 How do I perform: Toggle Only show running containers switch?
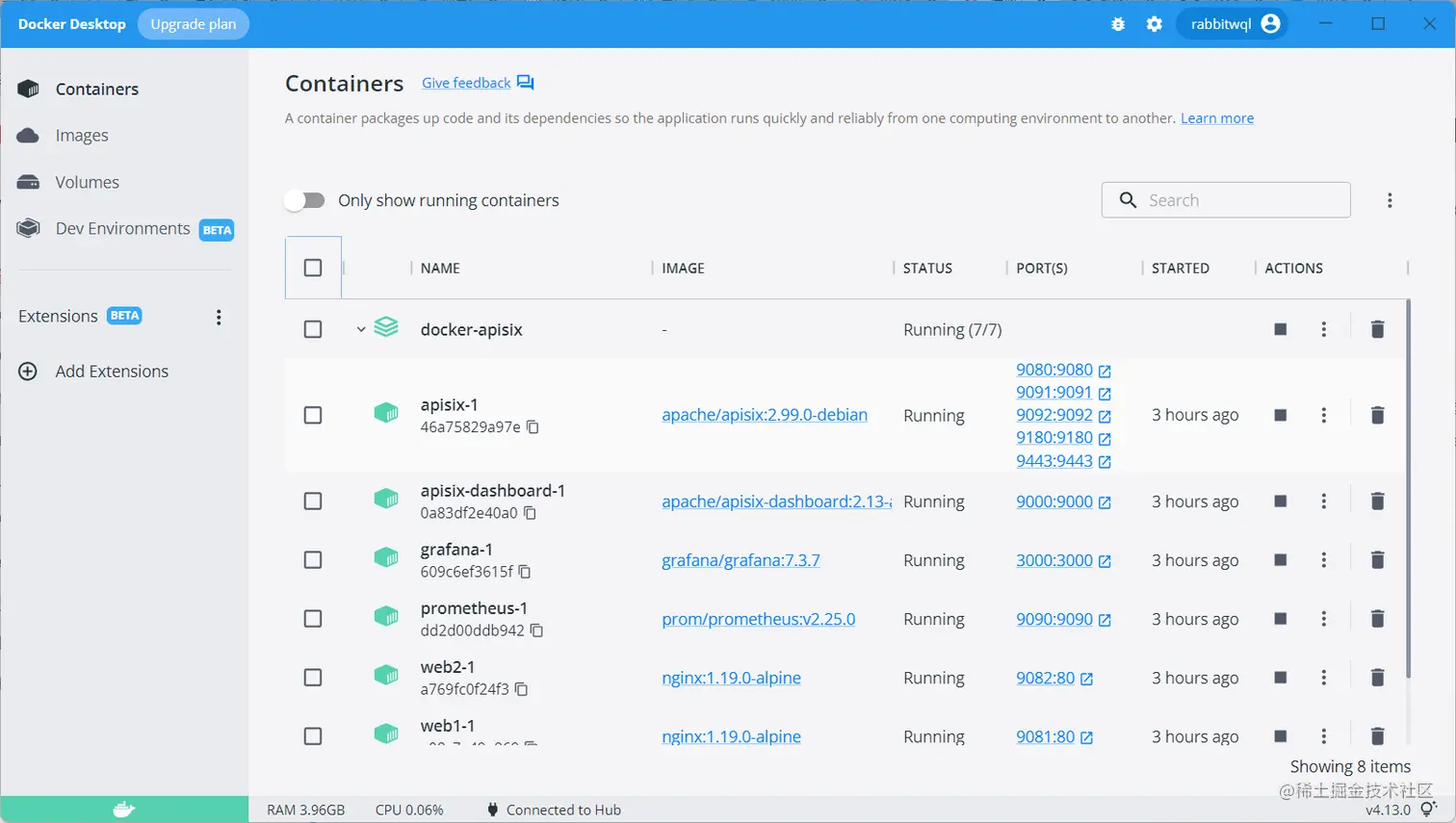(x=305, y=200)
